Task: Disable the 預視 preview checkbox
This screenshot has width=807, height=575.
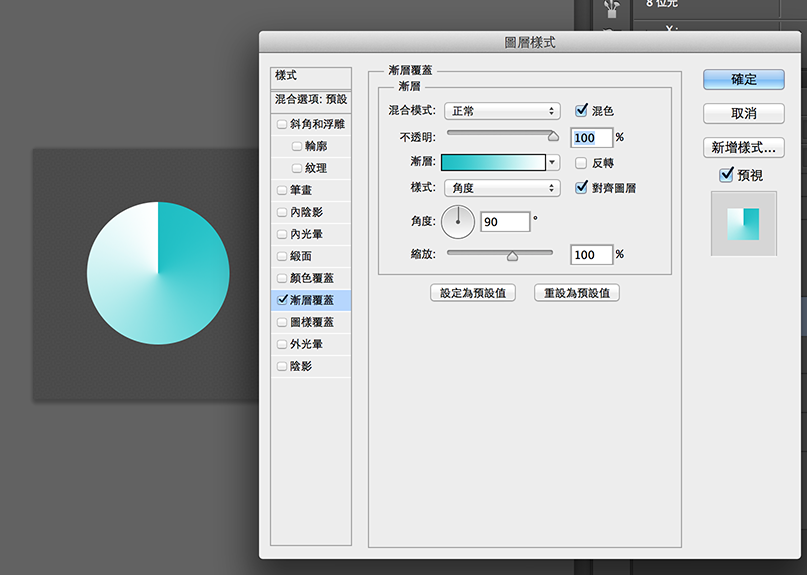Action: click(727, 175)
